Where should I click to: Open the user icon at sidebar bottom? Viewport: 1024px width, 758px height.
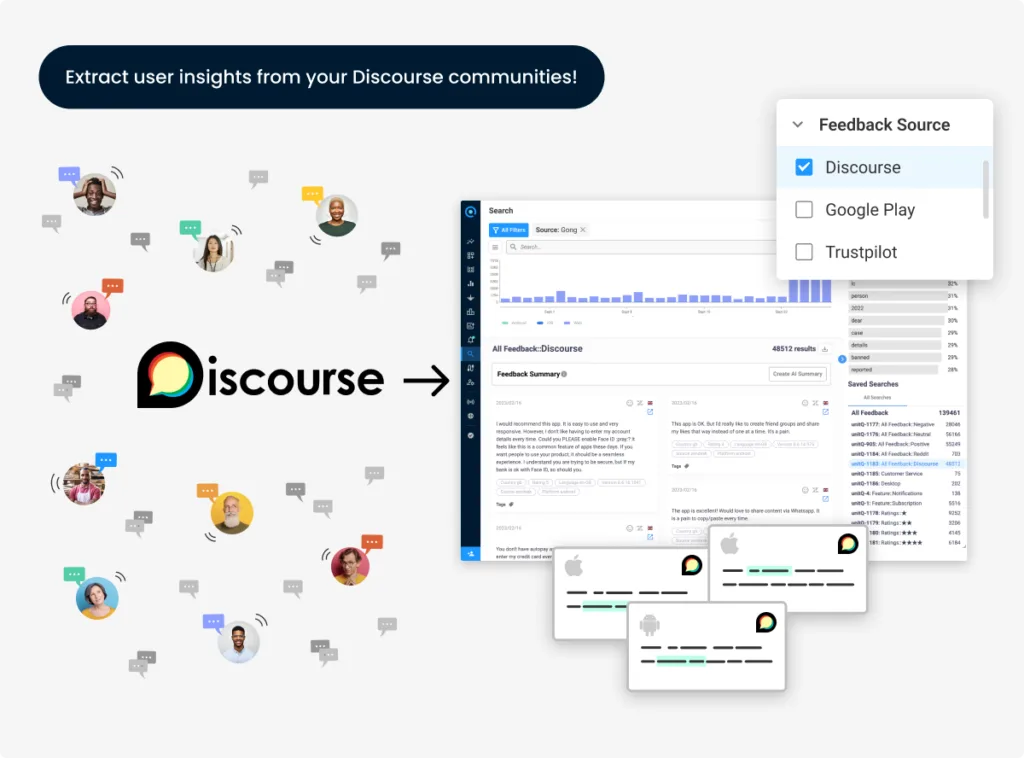tap(470, 554)
